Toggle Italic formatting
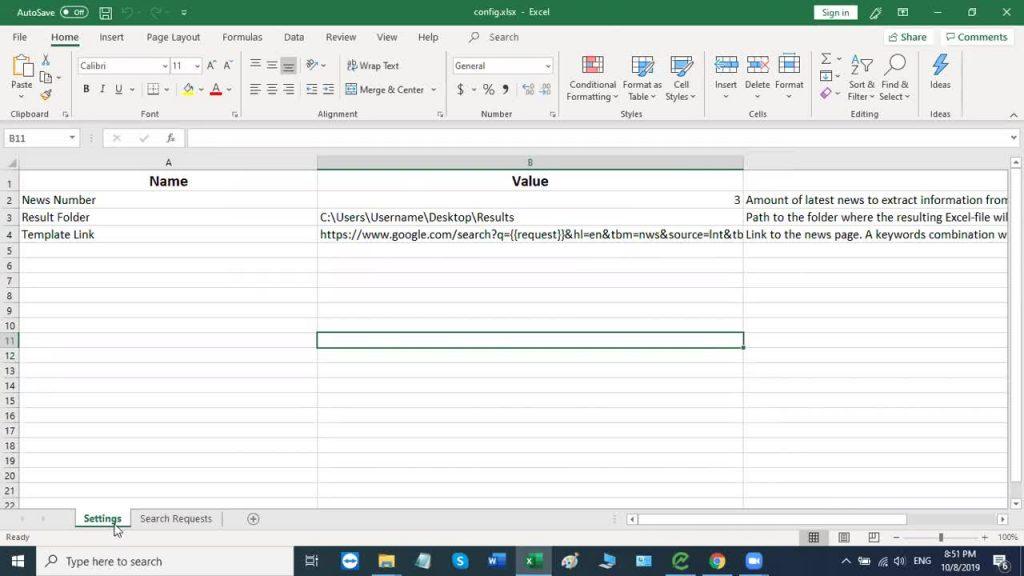Viewport: 1024px width, 576px height. coord(102,89)
